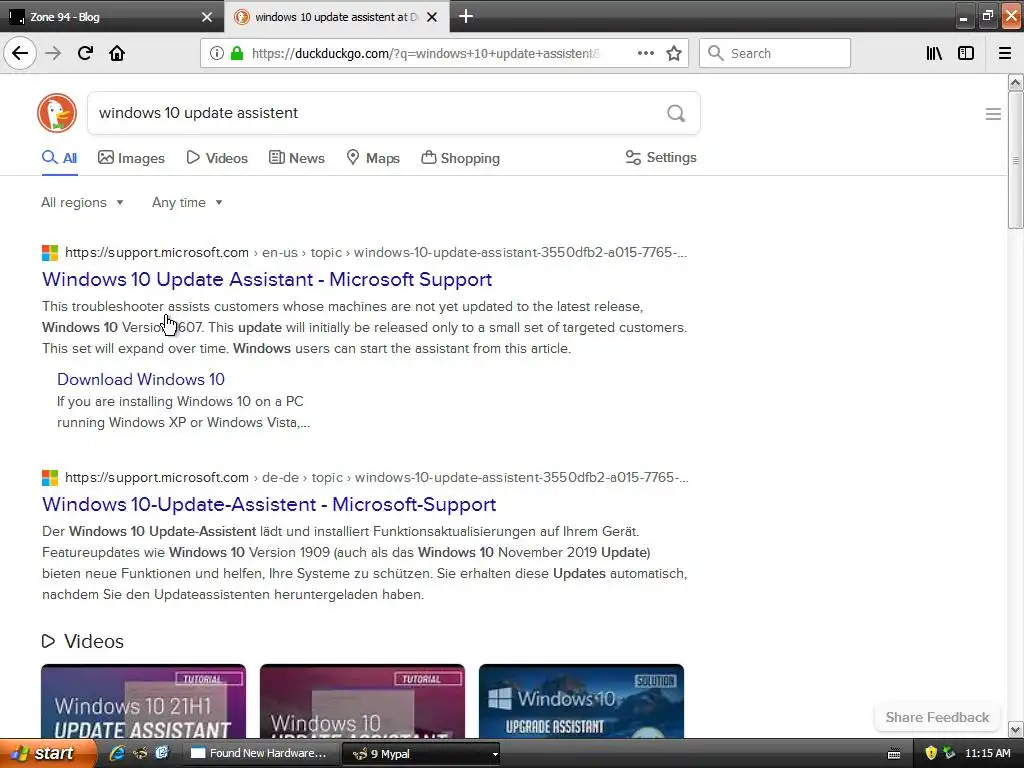Click the Videos section heading

[83, 641]
